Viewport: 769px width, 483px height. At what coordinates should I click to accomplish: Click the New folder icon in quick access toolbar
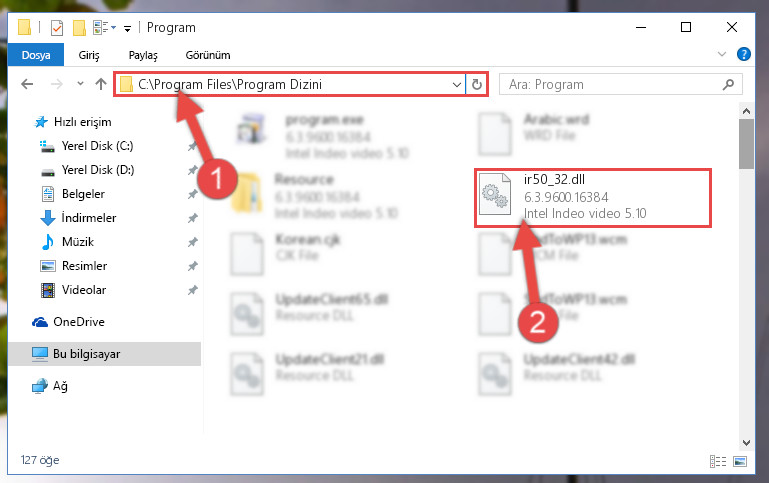[79, 28]
